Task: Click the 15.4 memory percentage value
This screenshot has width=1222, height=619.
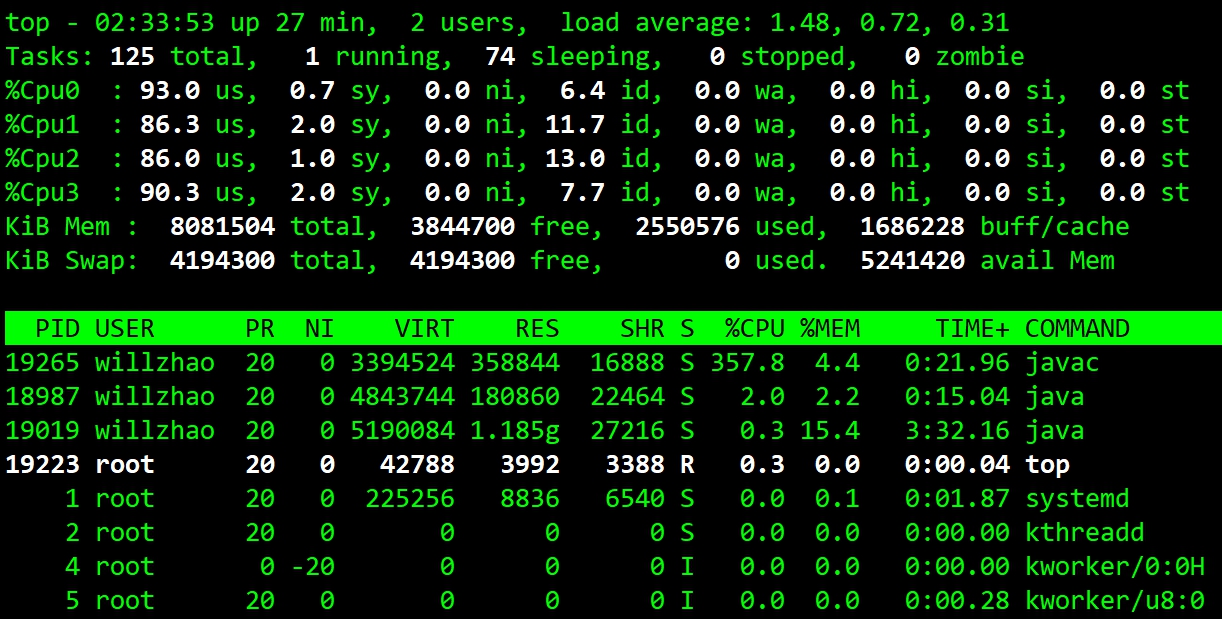Action: [x=830, y=430]
